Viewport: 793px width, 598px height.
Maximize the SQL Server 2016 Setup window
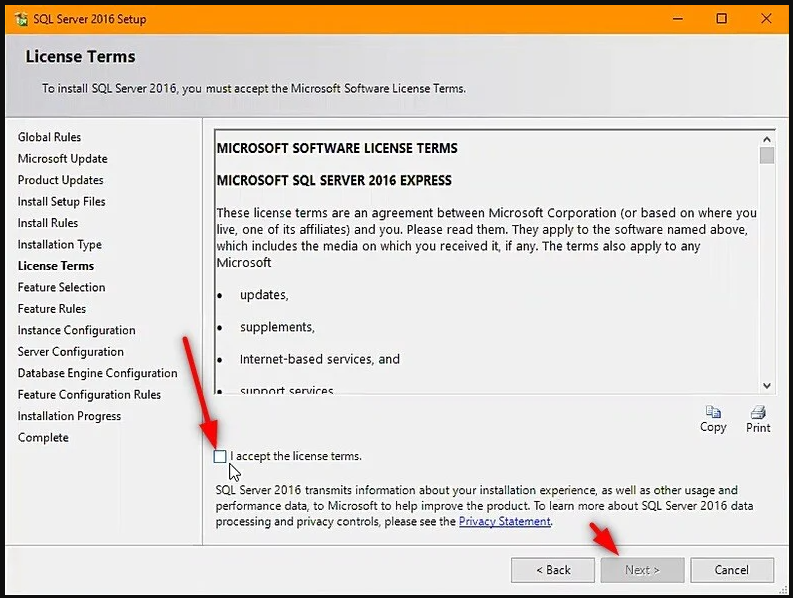click(x=722, y=19)
